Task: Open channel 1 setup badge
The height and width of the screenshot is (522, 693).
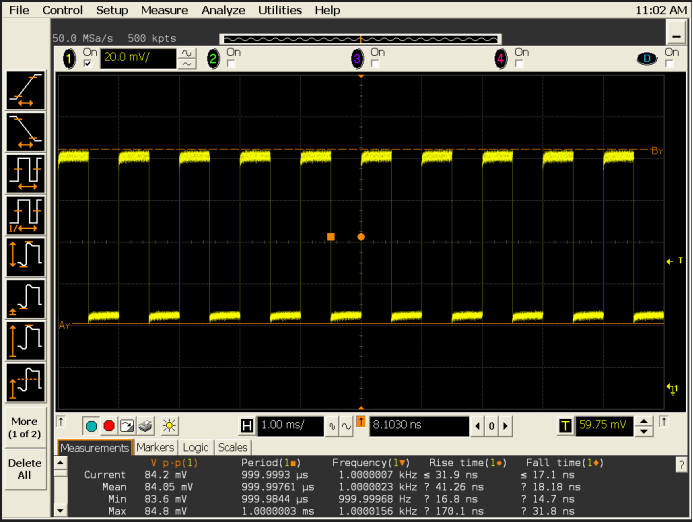Action: [x=69, y=59]
